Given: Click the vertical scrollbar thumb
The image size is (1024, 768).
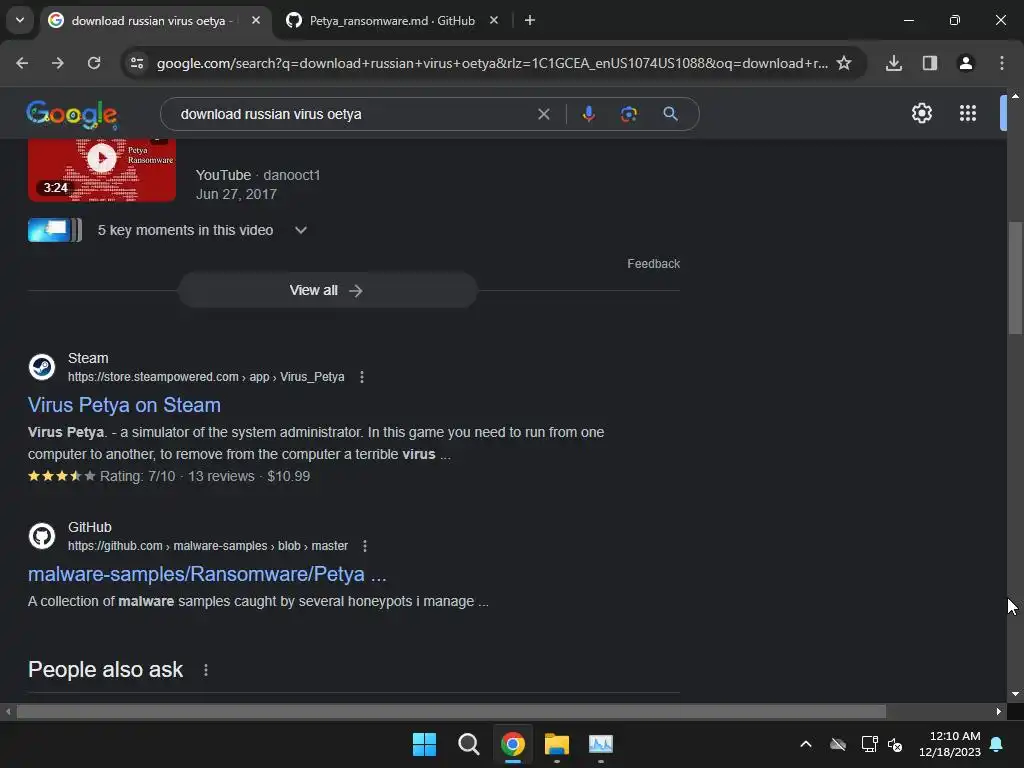Looking at the screenshot, I should (x=1015, y=278).
